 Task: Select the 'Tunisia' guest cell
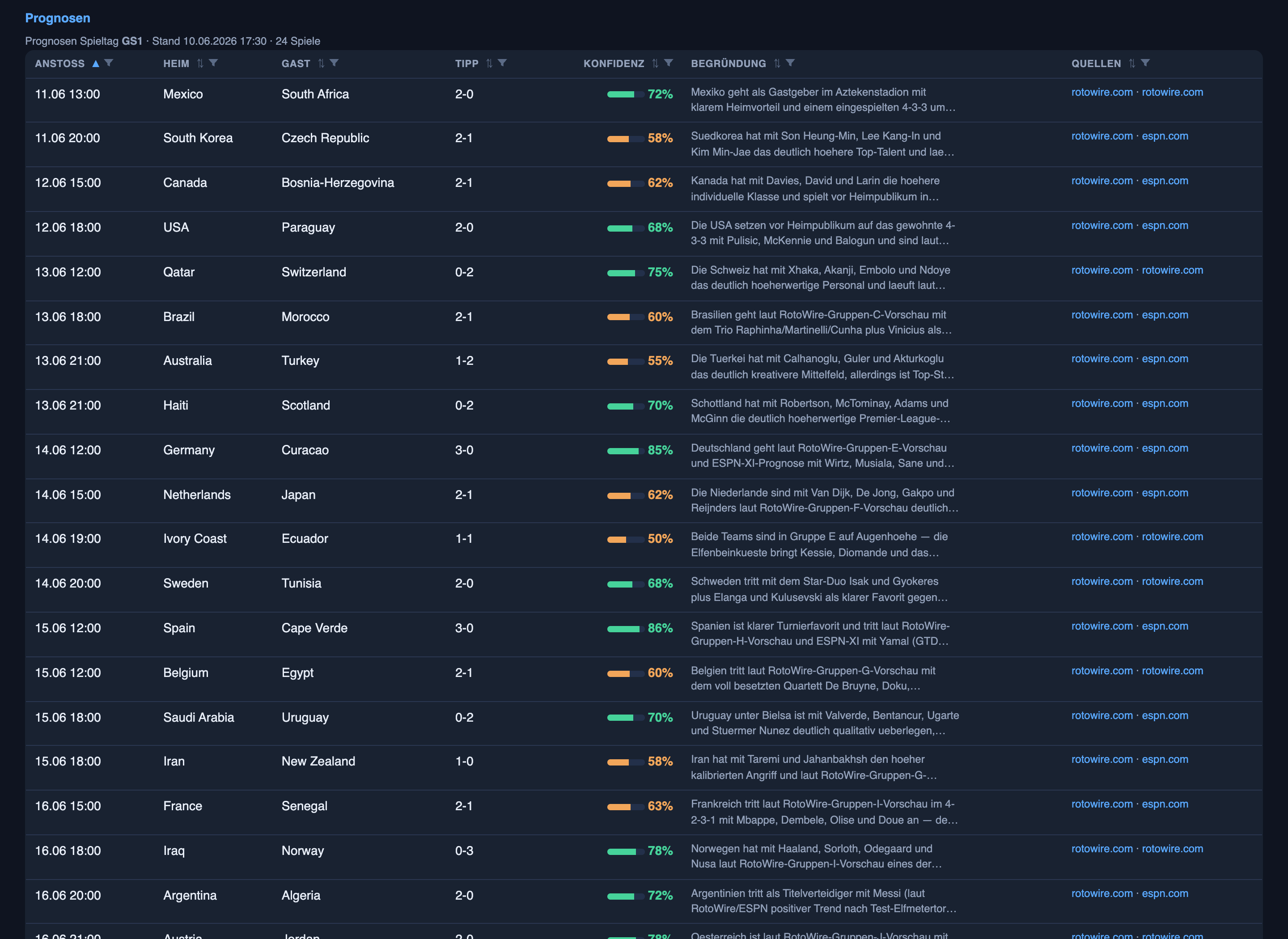point(301,584)
